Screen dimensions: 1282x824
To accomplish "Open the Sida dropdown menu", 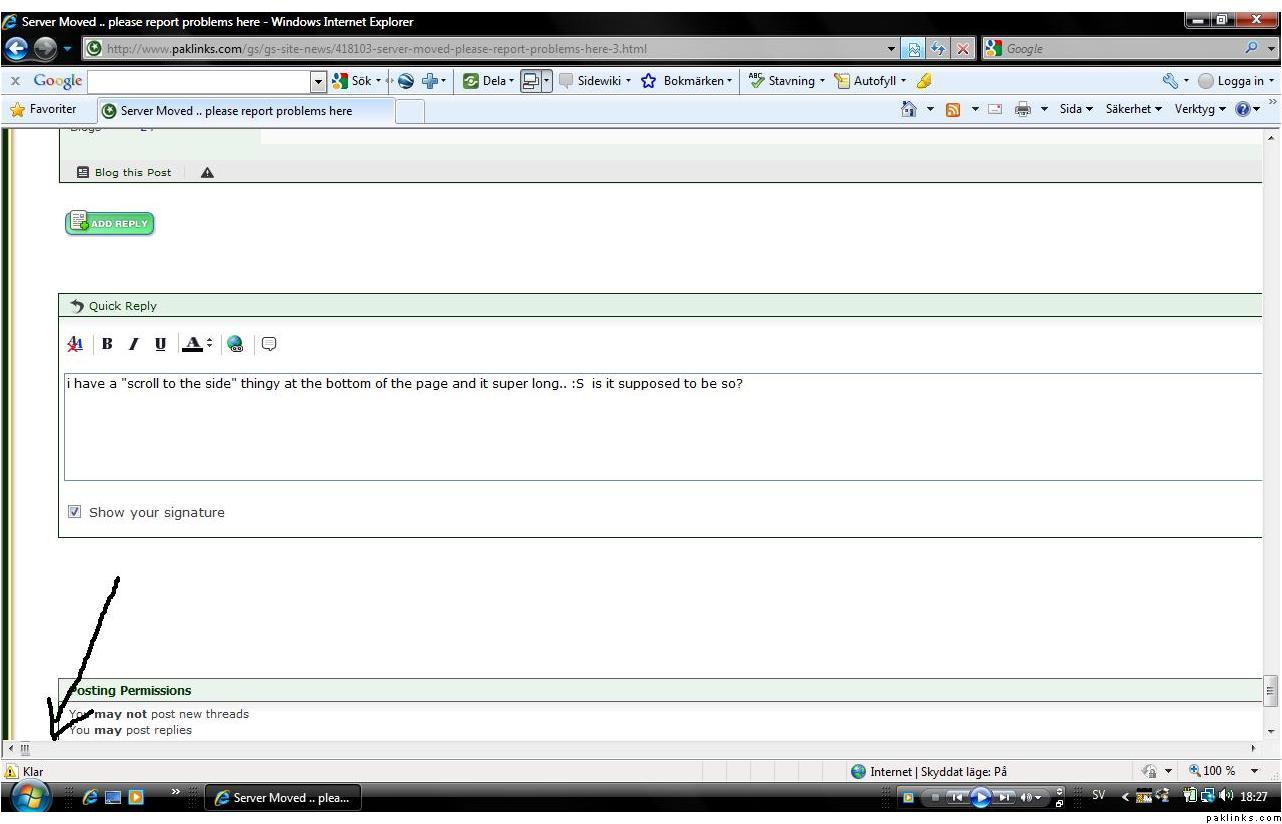I will pos(1076,110).
